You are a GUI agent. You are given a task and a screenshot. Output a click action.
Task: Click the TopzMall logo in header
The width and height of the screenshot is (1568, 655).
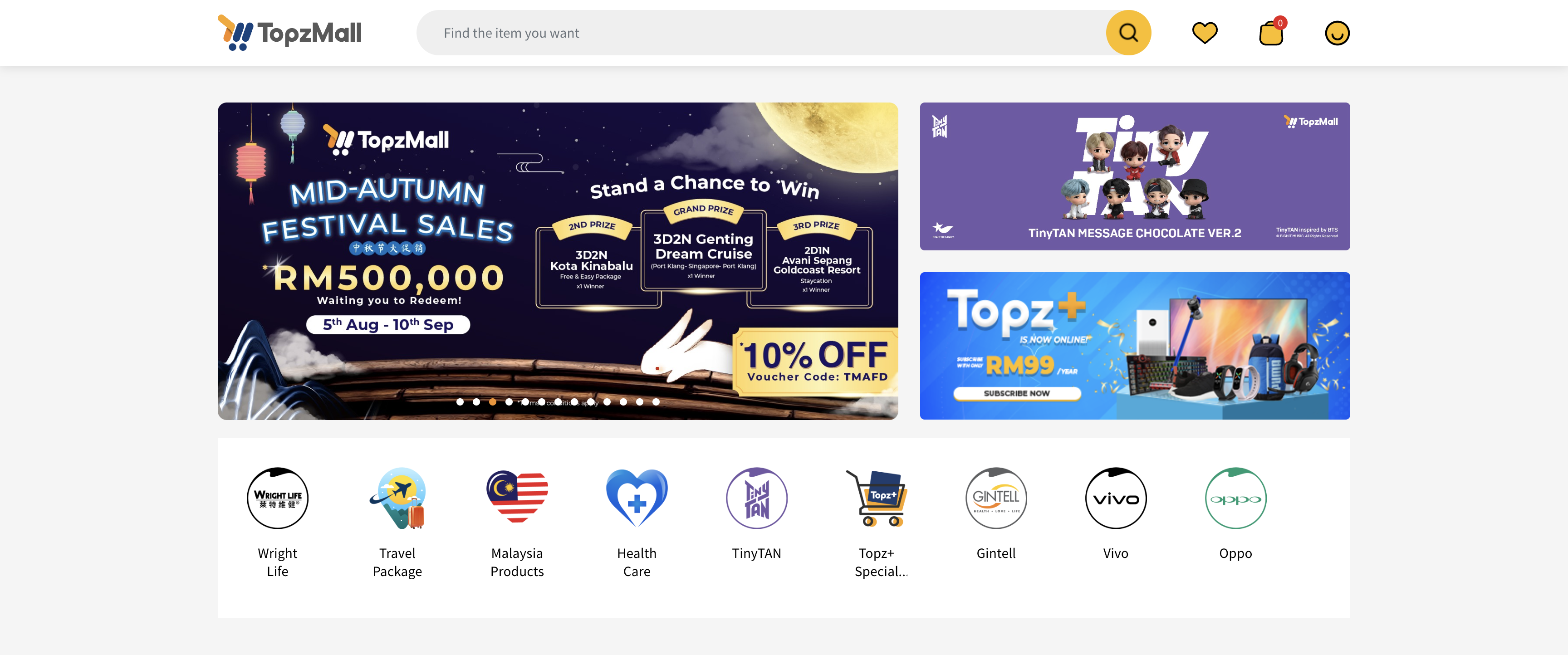coord(290,33)
